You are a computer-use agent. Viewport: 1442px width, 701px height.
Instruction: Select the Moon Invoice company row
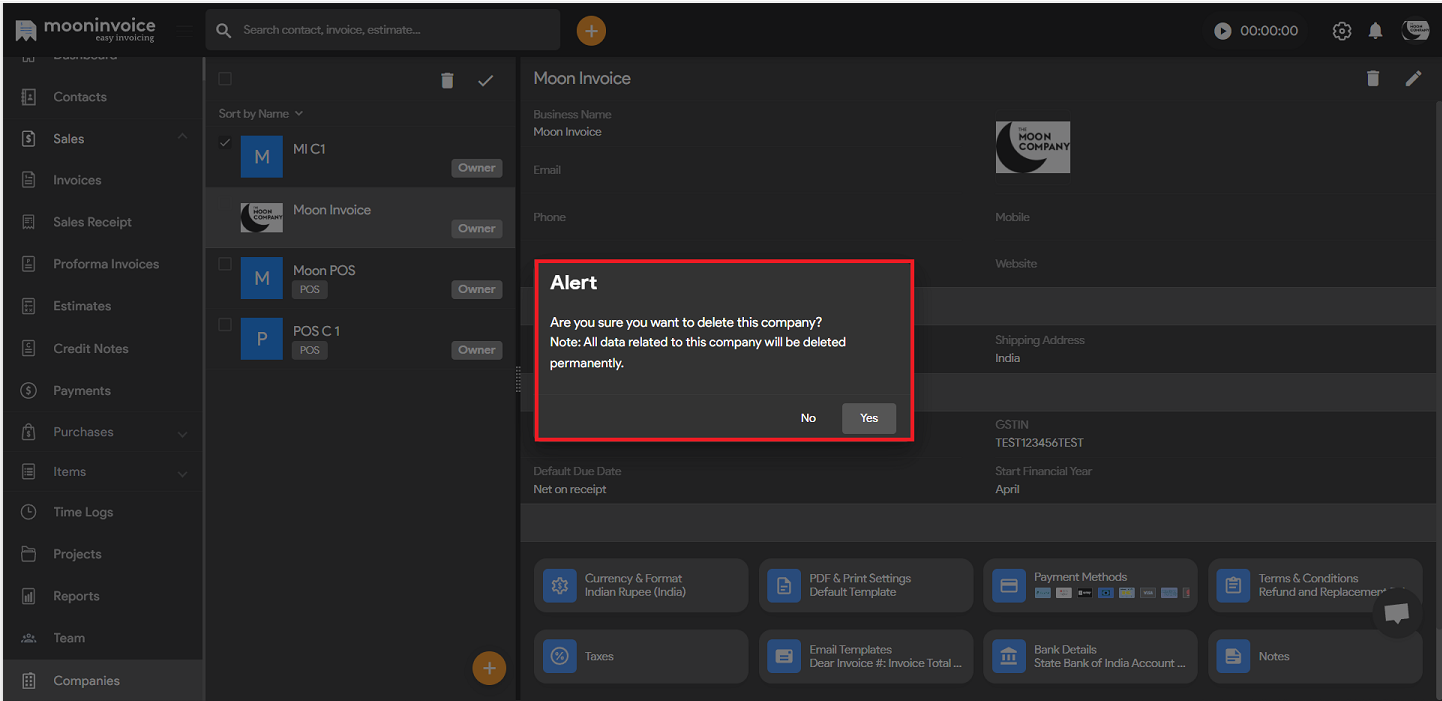tap(360, 217)
